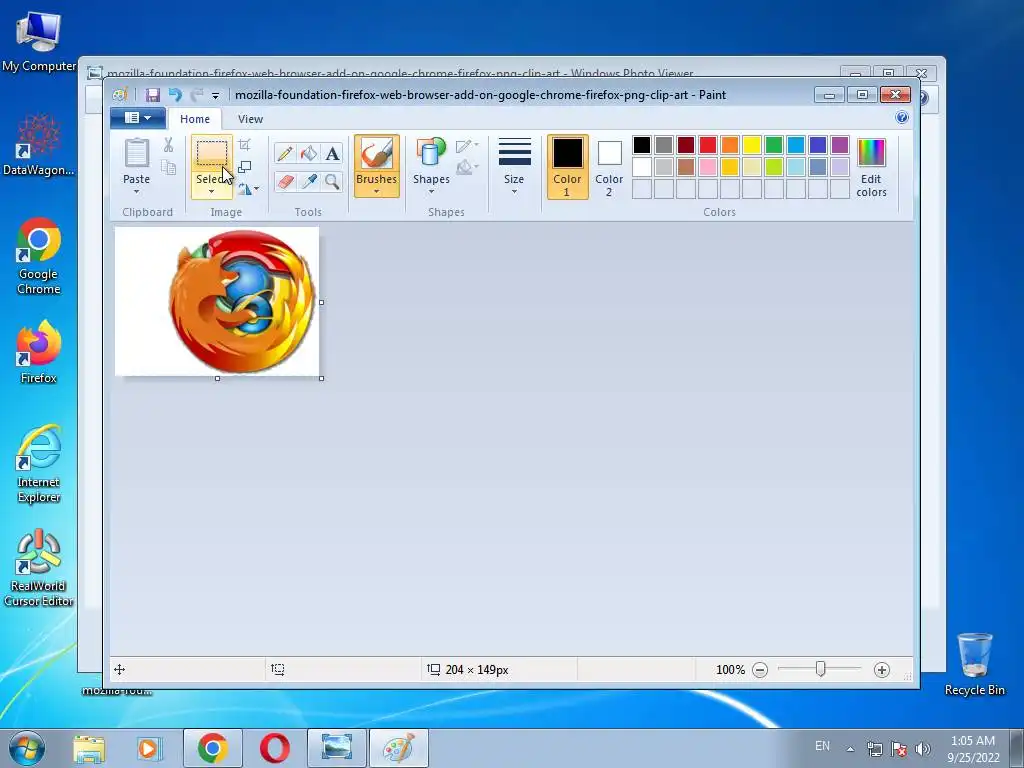
Task: Select the Color picker eyedropper tool
Action: pyautogui.click(x=309, y=181)
